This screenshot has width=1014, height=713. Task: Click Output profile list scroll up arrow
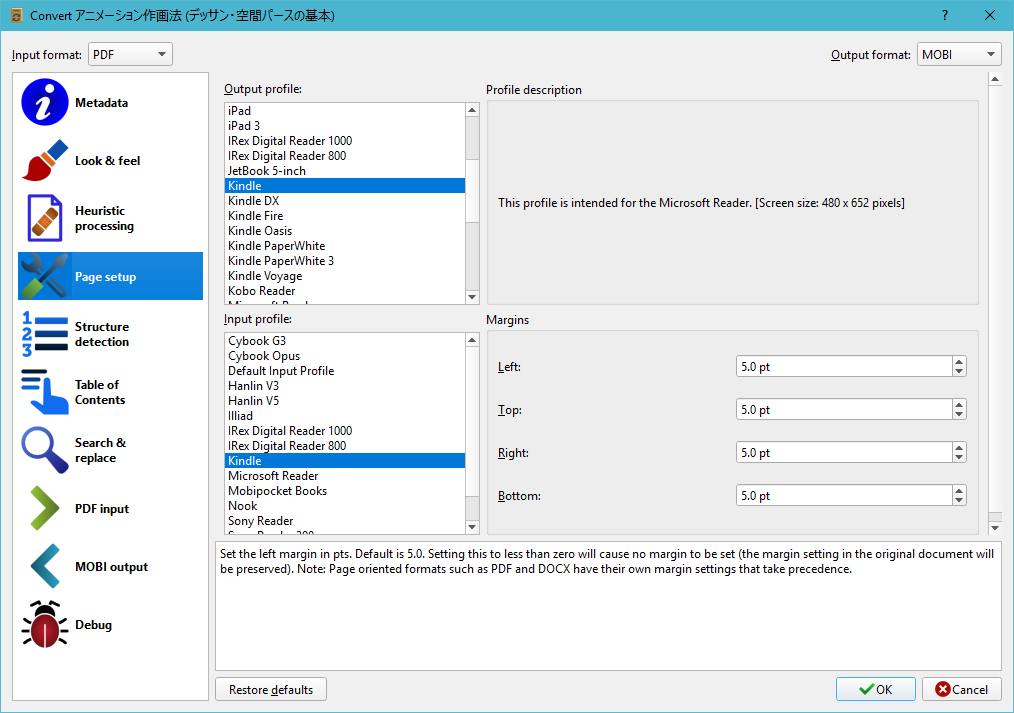pyautogui.click(x=472, y=110)
